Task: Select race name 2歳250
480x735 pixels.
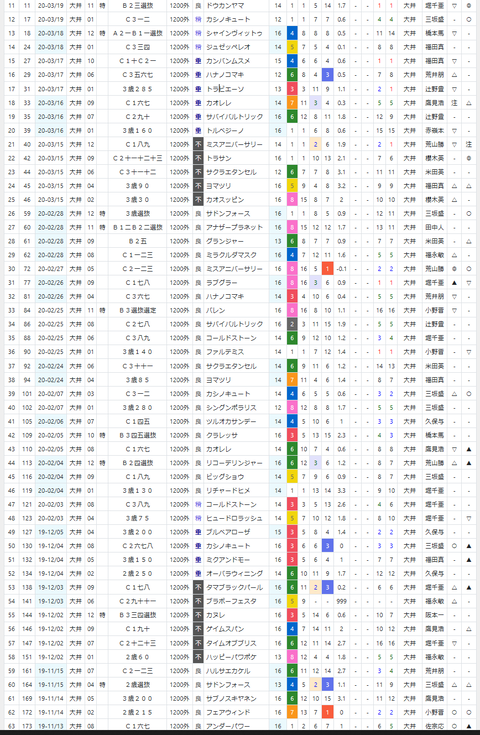Action: pos(138,573)
